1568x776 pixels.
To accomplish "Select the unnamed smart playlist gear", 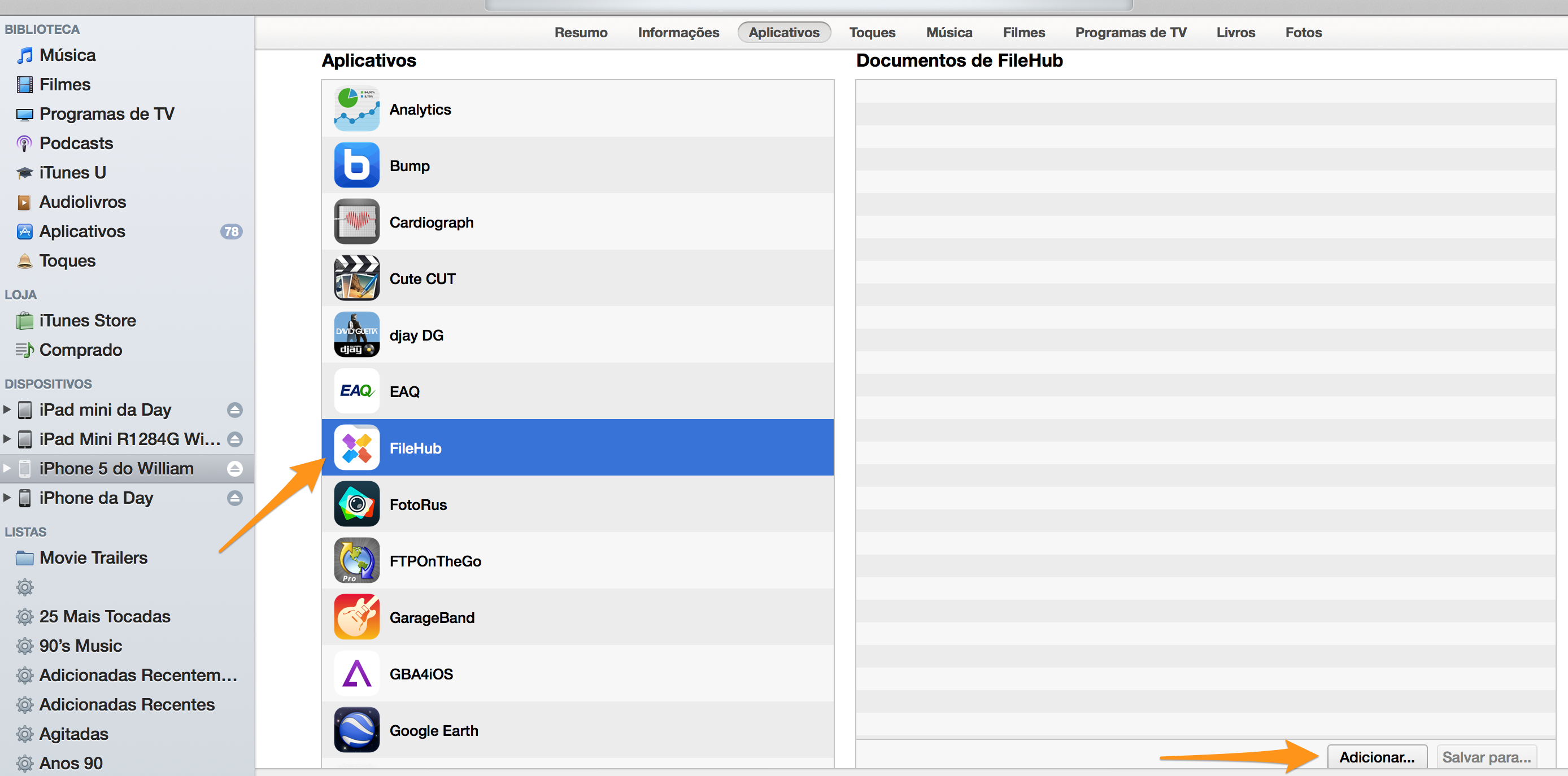I will (x=24, y=587).
